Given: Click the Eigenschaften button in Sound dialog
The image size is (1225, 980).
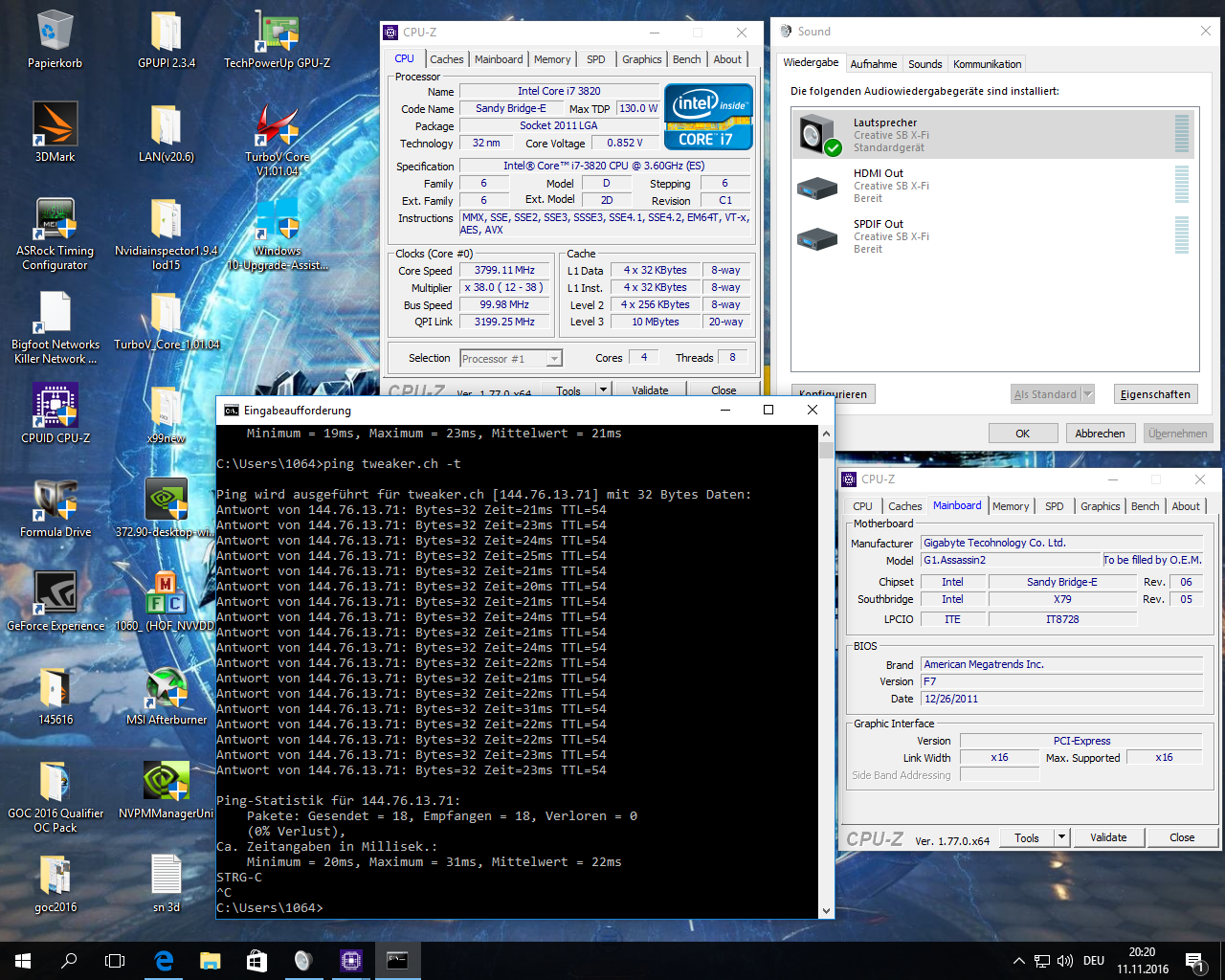Looking at the screenshot, I should [x=1155, y=394].
